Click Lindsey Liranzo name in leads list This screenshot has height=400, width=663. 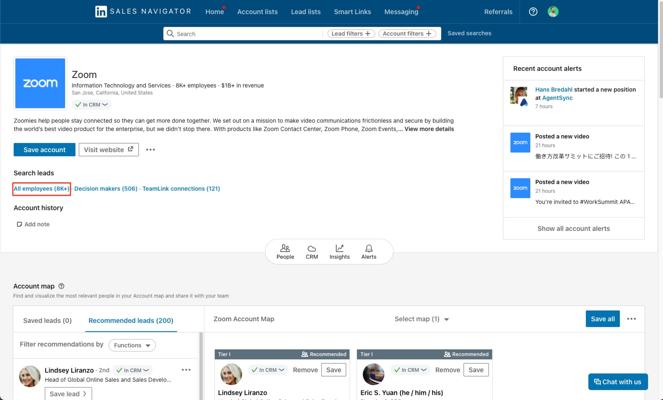tap(69, 370)
